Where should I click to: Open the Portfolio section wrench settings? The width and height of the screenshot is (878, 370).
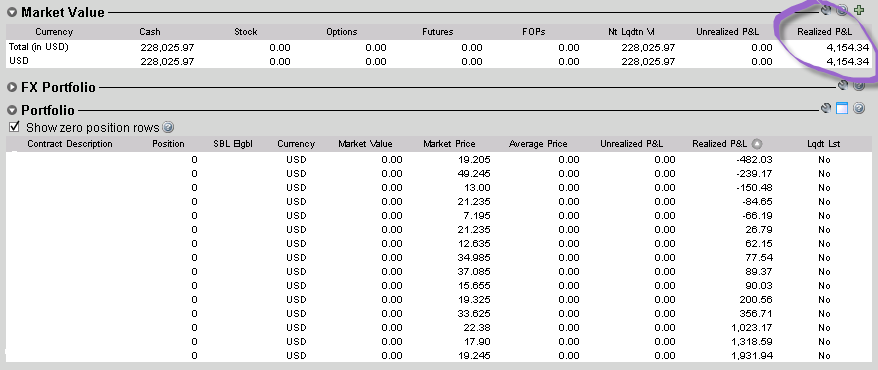tap(826, 108)
